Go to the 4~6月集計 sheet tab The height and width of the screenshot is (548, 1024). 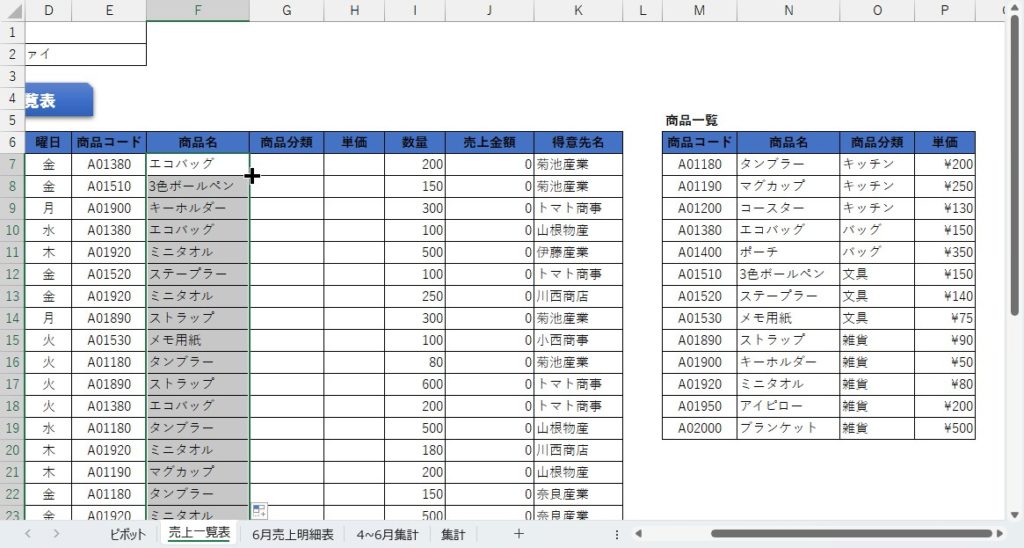tap(387, 534)
